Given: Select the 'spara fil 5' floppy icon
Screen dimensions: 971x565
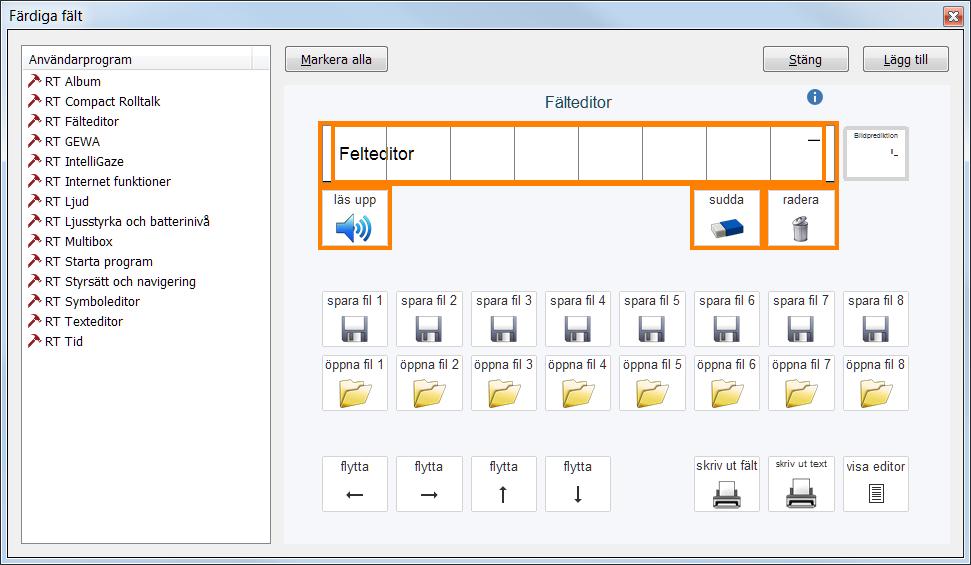Looking at the screenshot, I should point(651,329).
